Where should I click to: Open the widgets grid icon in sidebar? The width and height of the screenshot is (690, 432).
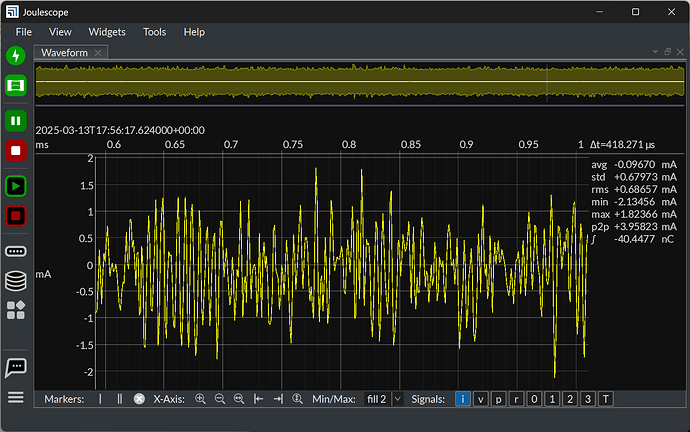(x=16, y=310)
